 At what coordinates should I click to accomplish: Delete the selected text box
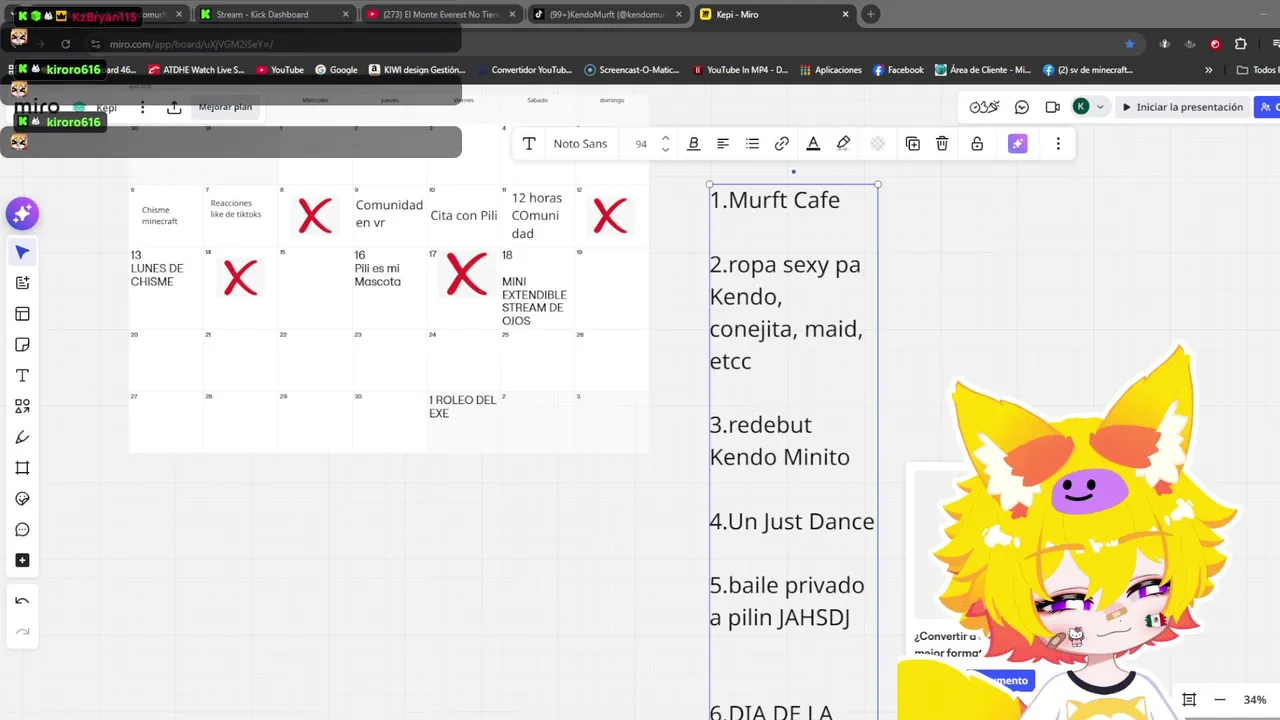click(x=942, y=144)
